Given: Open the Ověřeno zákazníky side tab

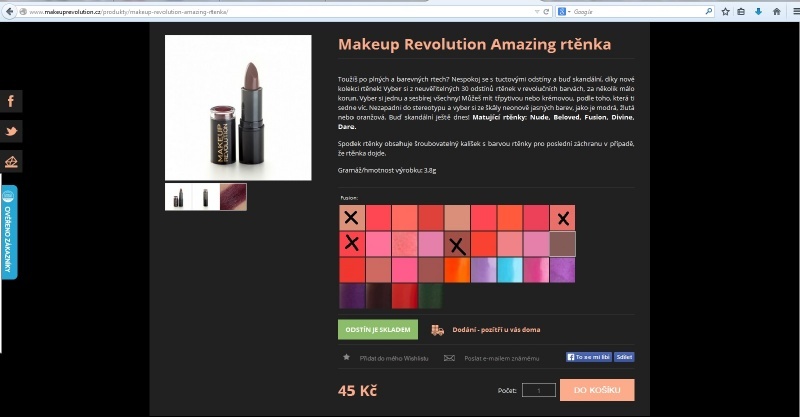Looking at the screenshot, I should point(9,232).
